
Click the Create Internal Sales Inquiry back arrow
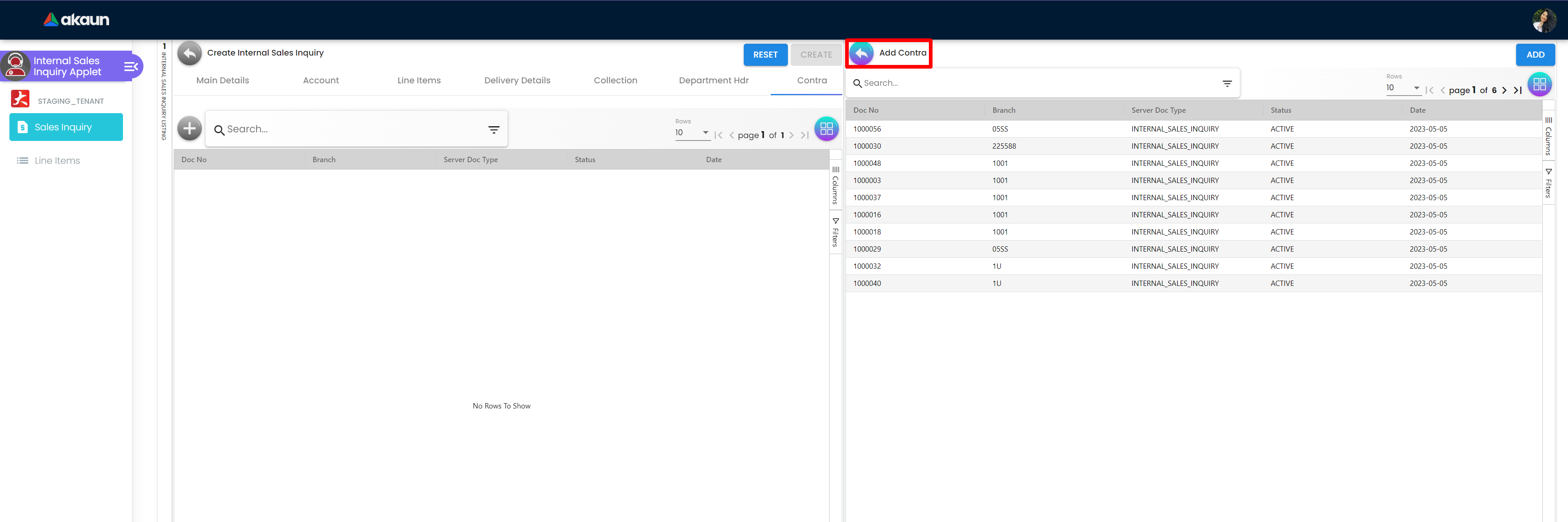coord(189,54)
